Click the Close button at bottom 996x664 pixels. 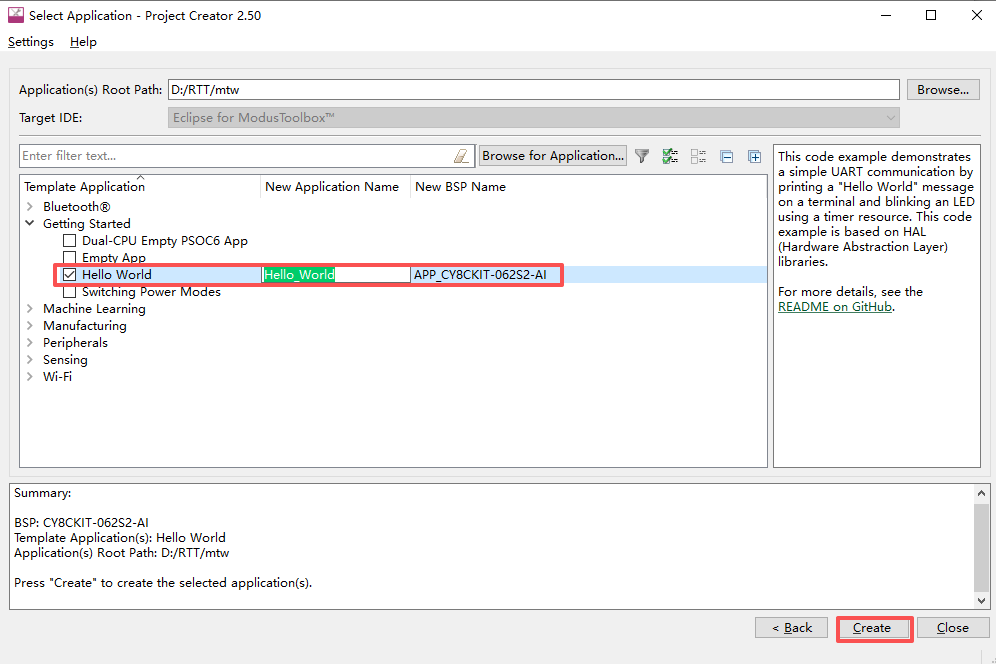tap(953, 628)
